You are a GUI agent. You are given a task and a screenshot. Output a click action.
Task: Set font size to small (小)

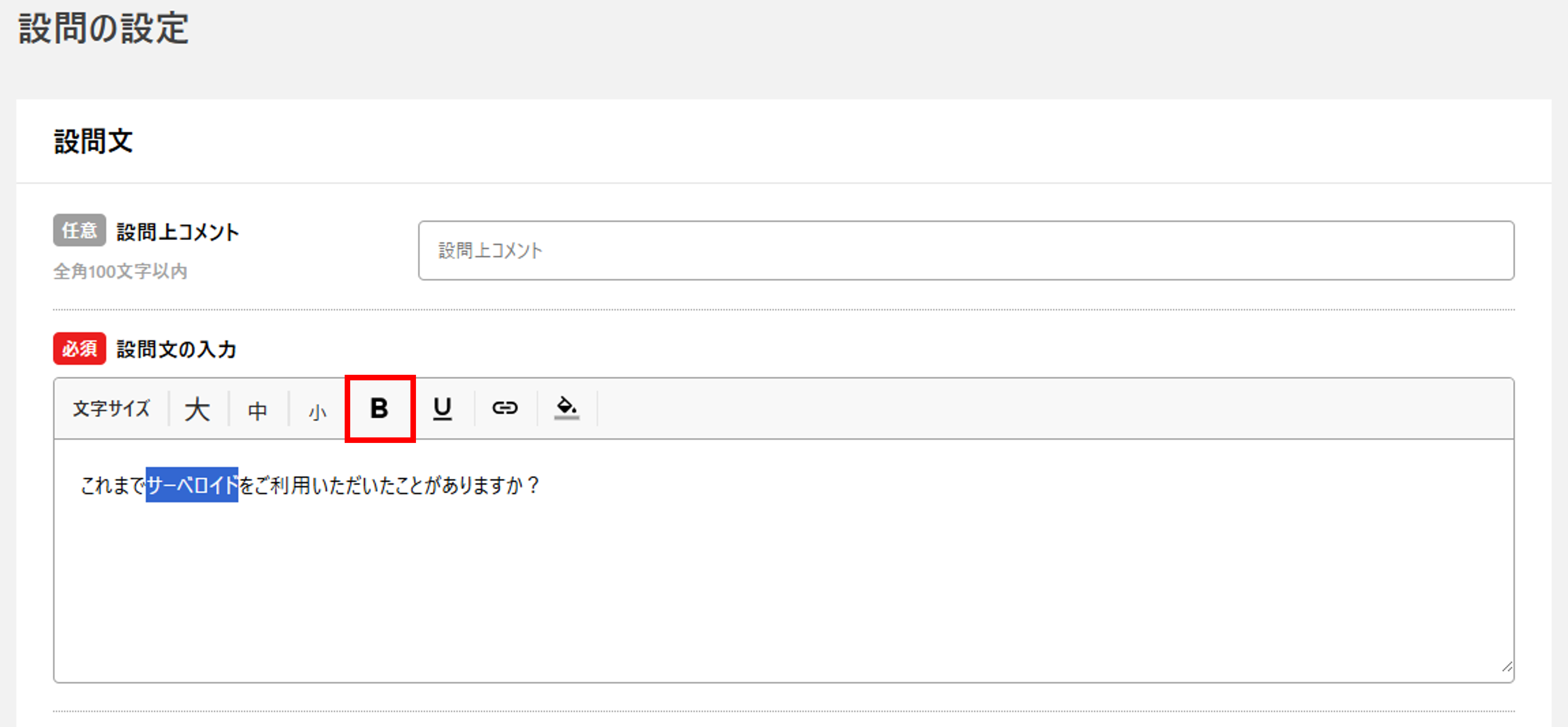point(317,413)
